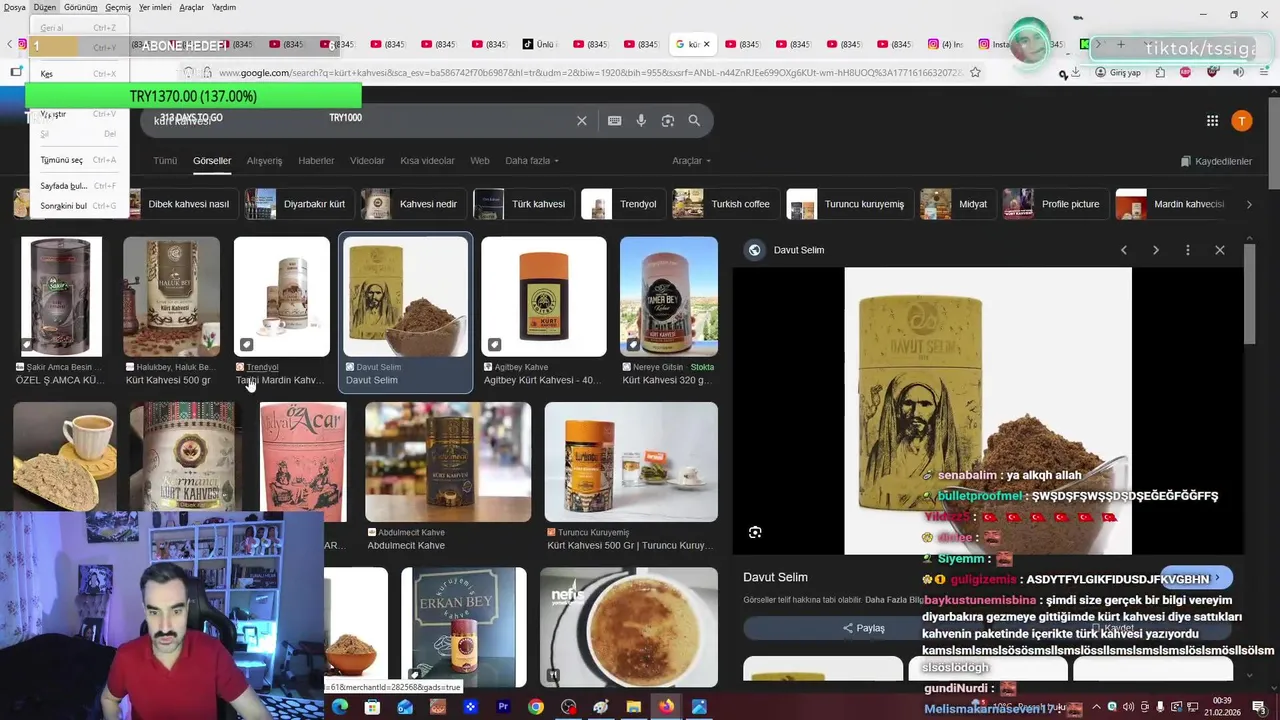Click the 'Giriş yap' sign-in button
The image size is (1280, 720).
[x=1117, y=72]
